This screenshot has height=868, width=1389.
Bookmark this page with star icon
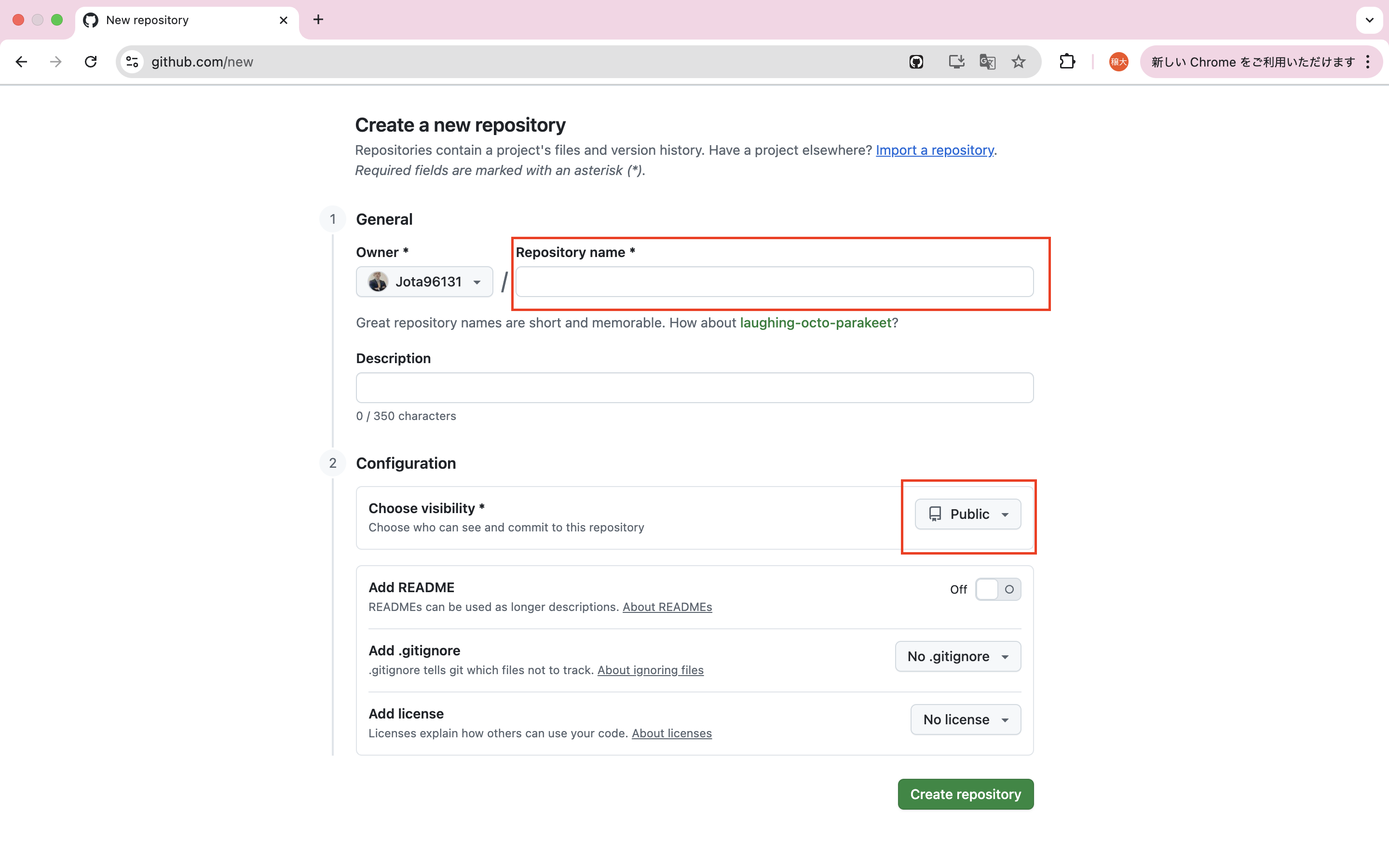coord(1018,61)
